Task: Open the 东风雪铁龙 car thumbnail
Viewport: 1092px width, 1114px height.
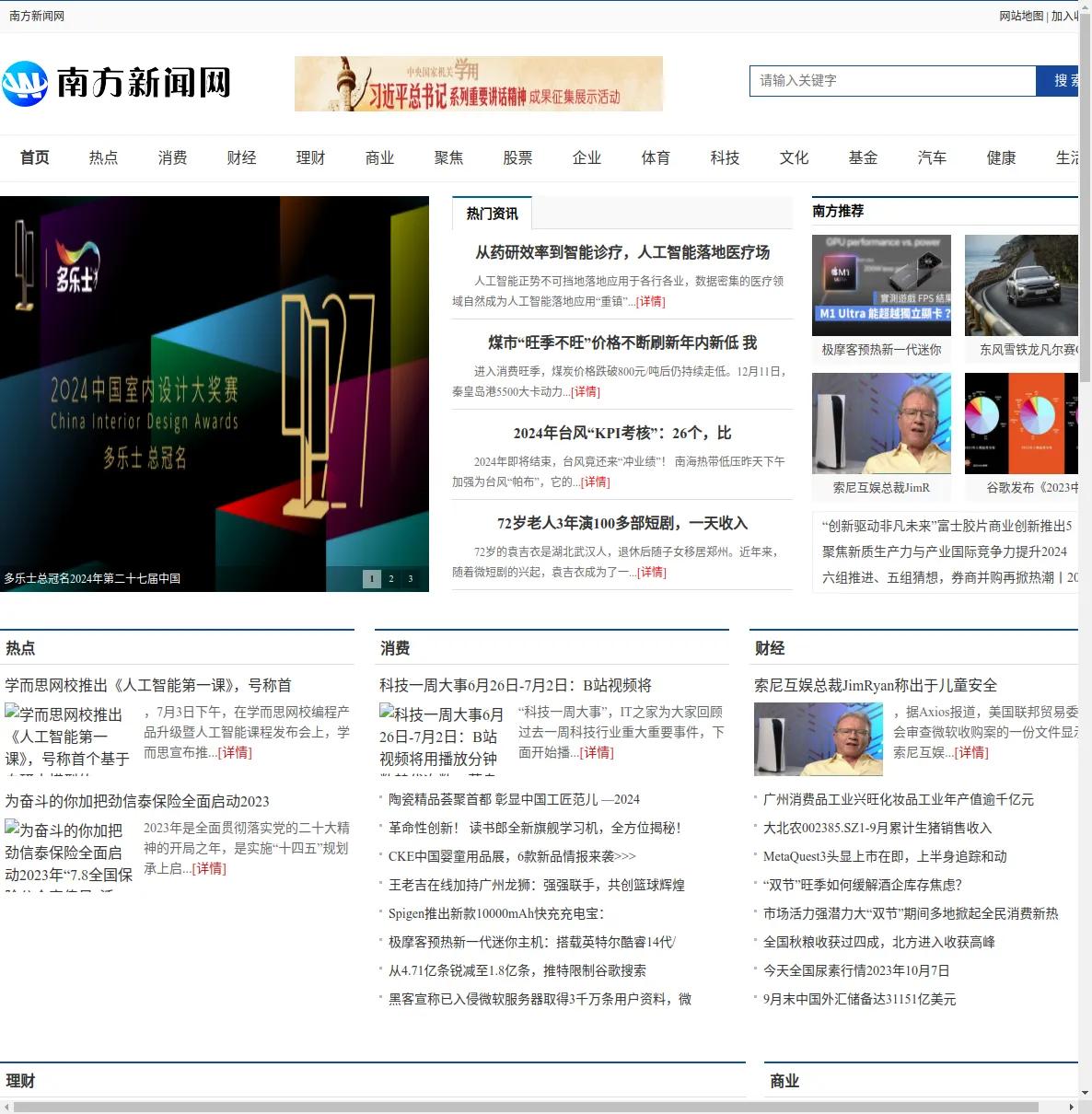Action: tap(1021, 285)
